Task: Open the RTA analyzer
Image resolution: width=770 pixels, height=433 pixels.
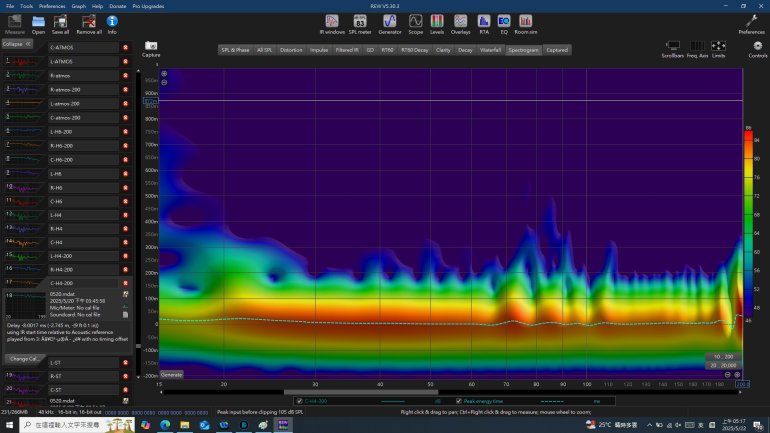Action: click(483, 22)
